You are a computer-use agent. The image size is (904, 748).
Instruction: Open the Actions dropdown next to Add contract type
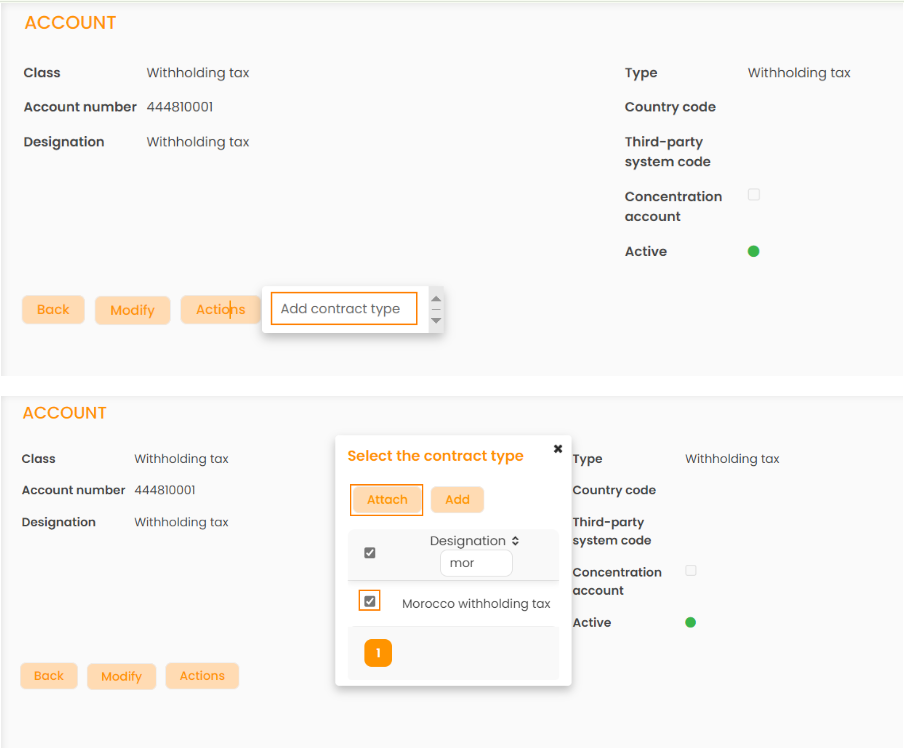click(219, 310)
